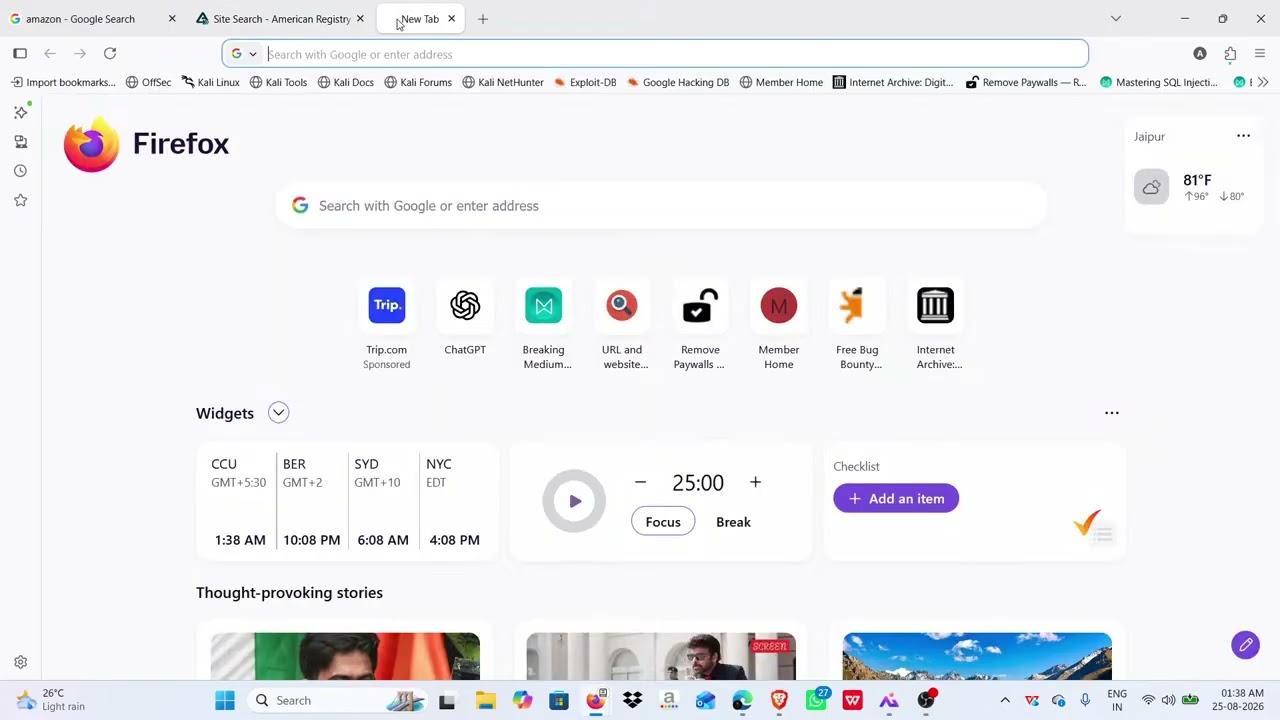Click the purple customize pencil button
The height and width of the screenshot is (720, 1280).
point(1245,645)
